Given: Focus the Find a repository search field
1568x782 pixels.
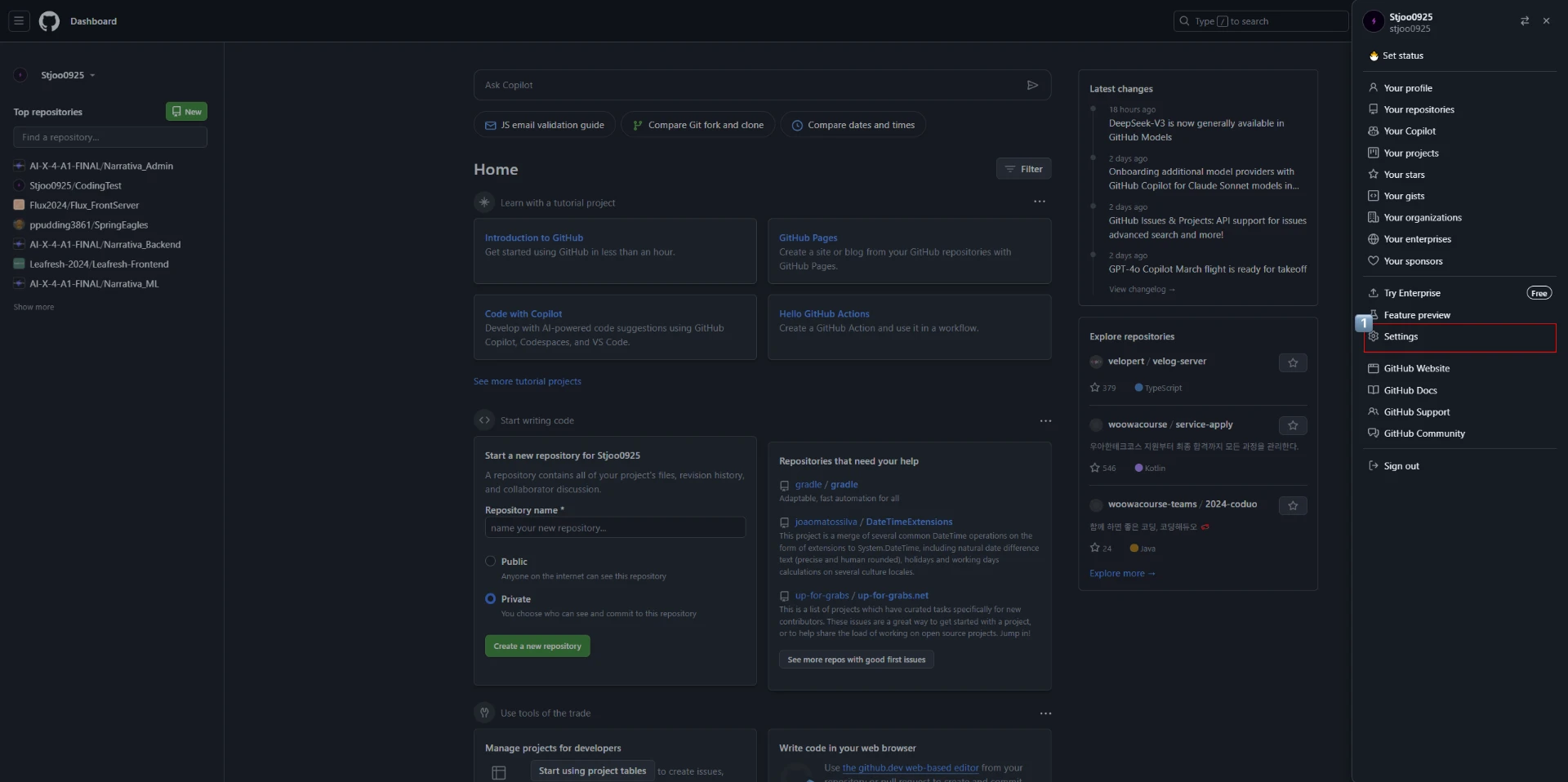Looking at the screenshot, I should coord(110,137).
